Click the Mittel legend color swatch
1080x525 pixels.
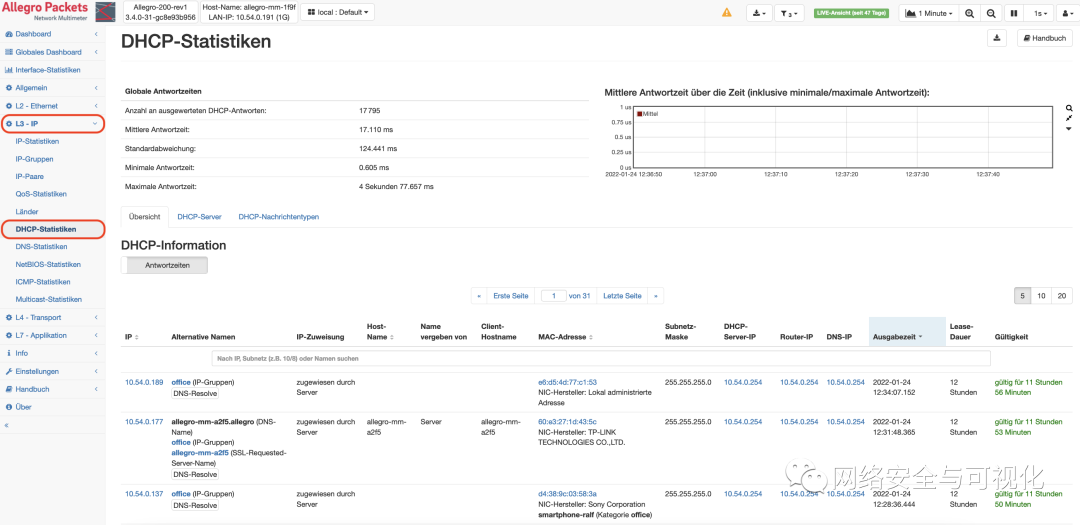coord(641,114)
